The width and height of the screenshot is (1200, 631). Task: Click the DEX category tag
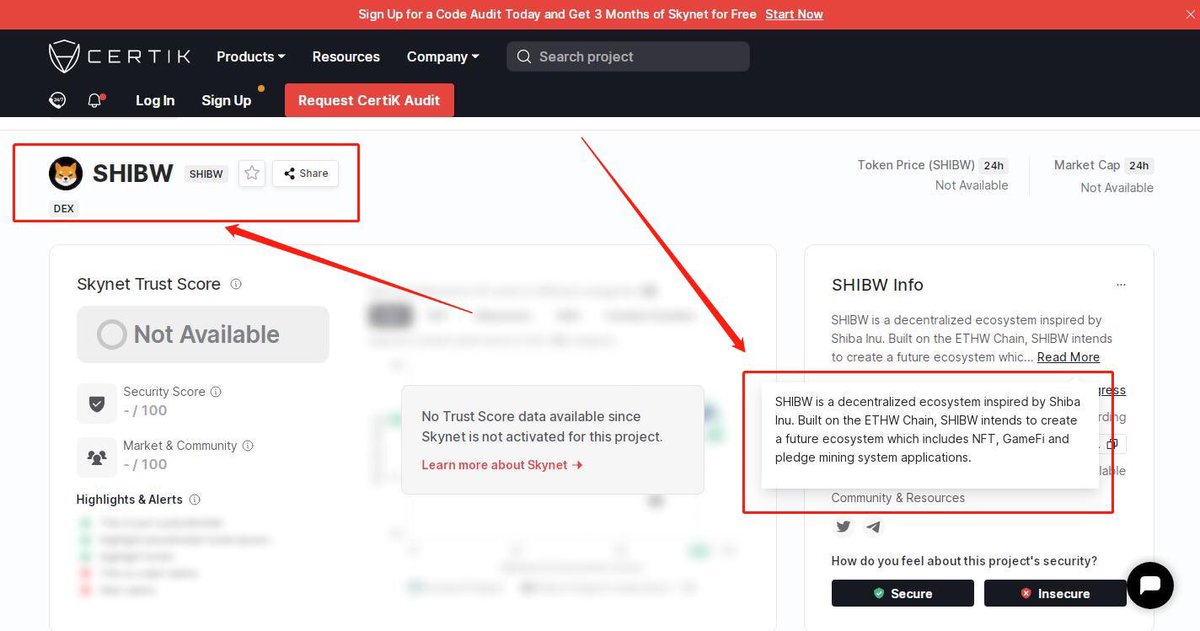click(x=64, y=209)
